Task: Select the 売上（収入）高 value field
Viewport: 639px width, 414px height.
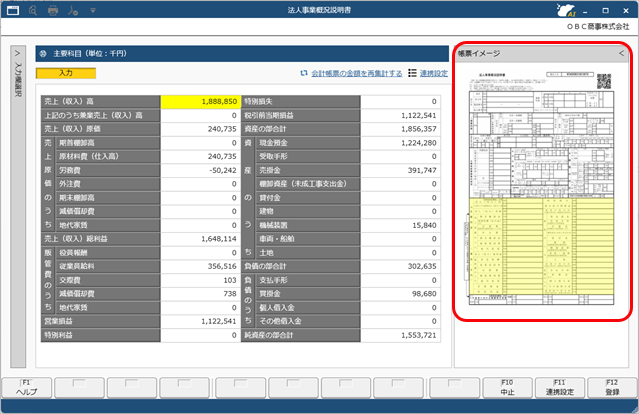Action: point(201,101)
